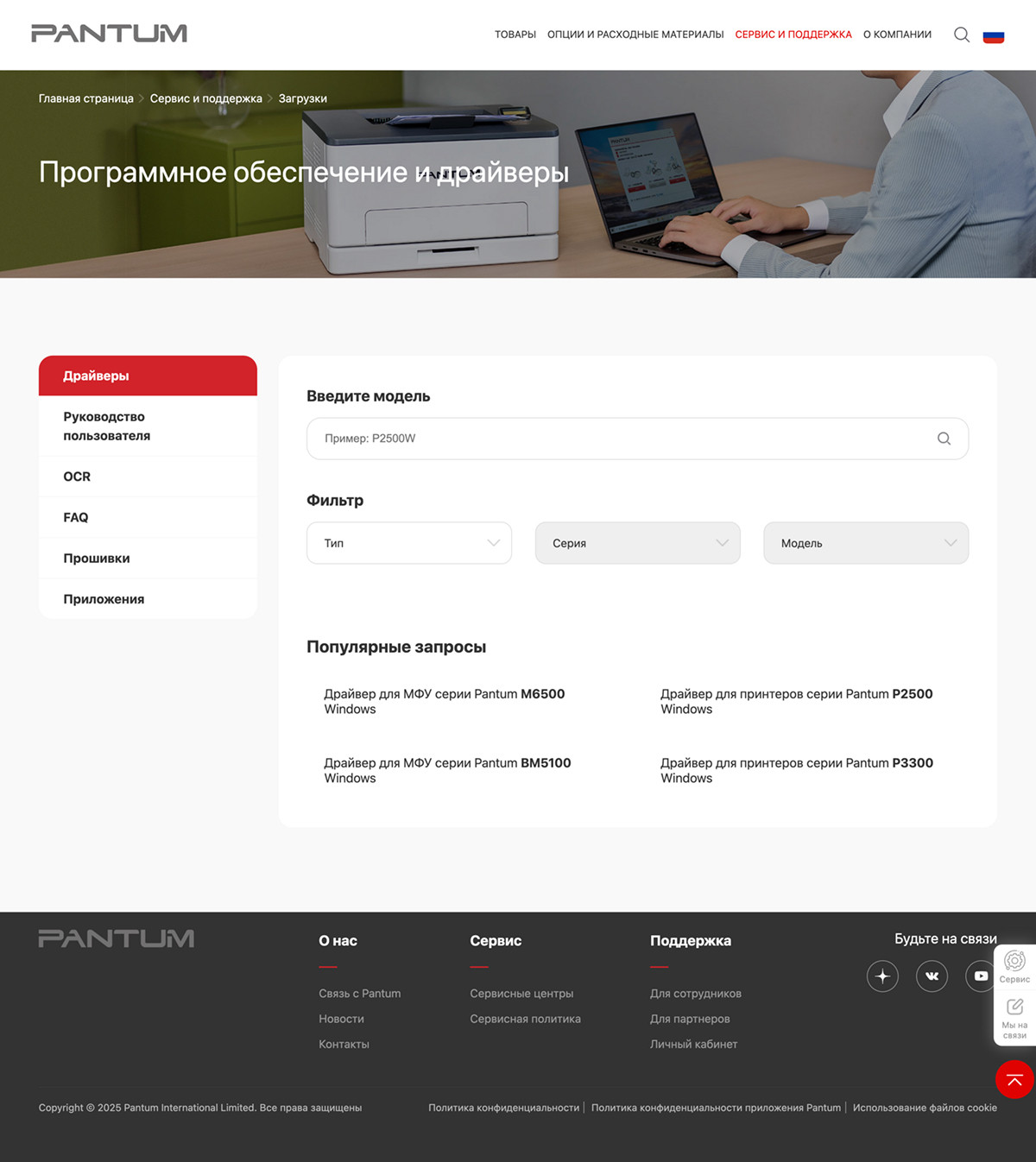Open Связь с Pantum footer link
Screen dimensions: 1036x1162
360,994
